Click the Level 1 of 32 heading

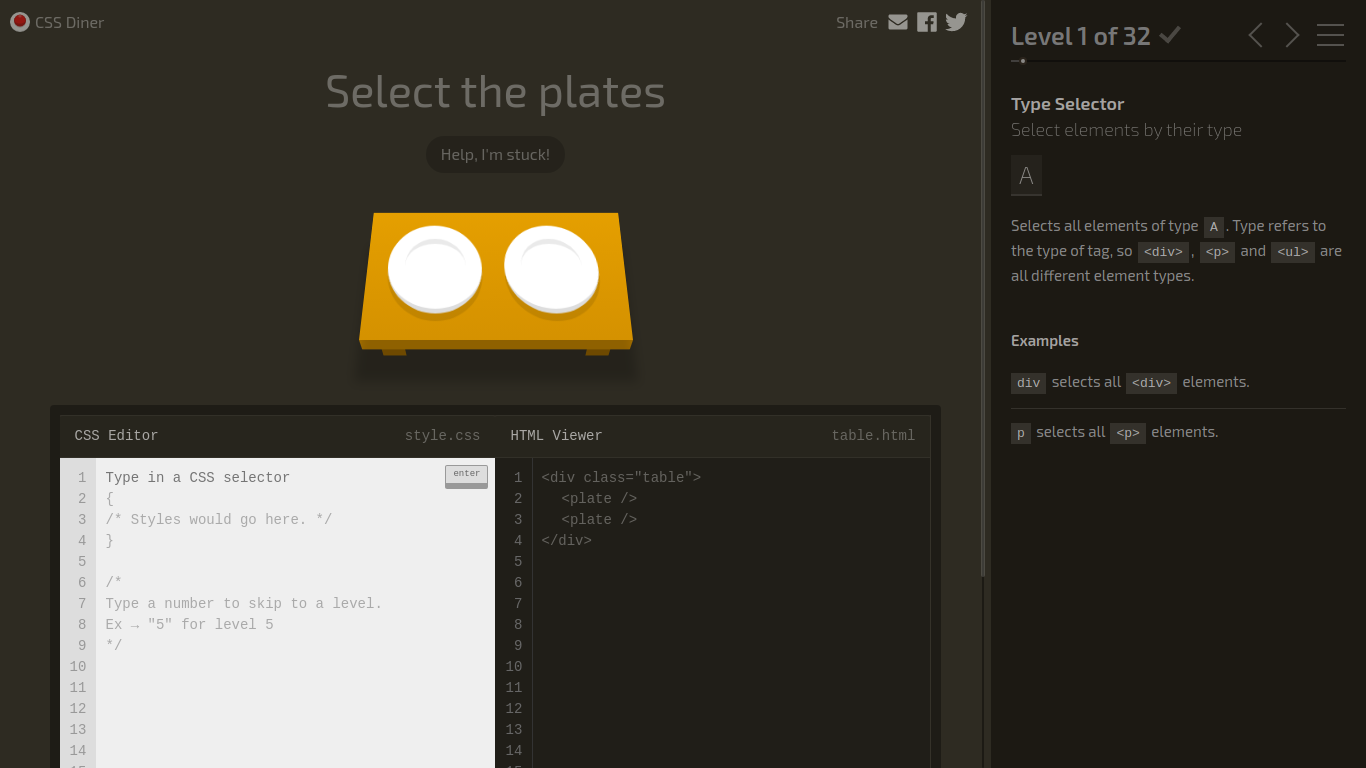1081,36
